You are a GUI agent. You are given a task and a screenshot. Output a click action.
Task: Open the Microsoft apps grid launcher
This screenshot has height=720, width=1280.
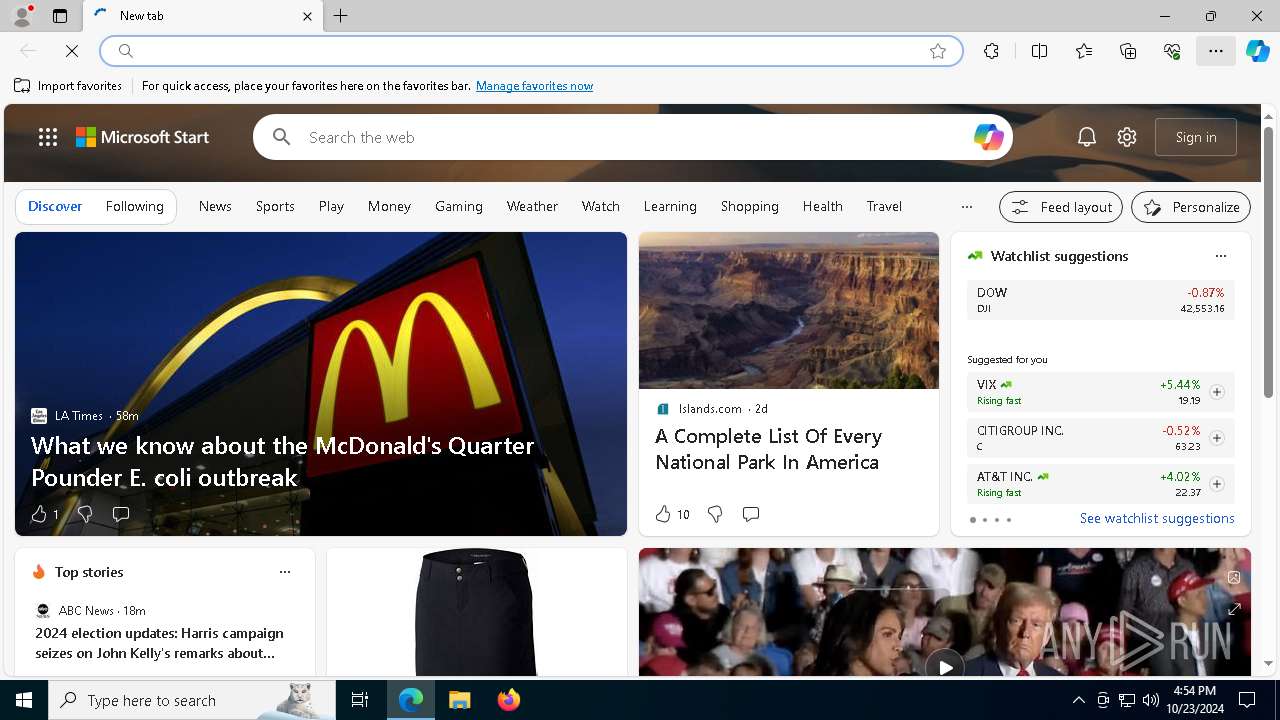(x=47, y=137)
